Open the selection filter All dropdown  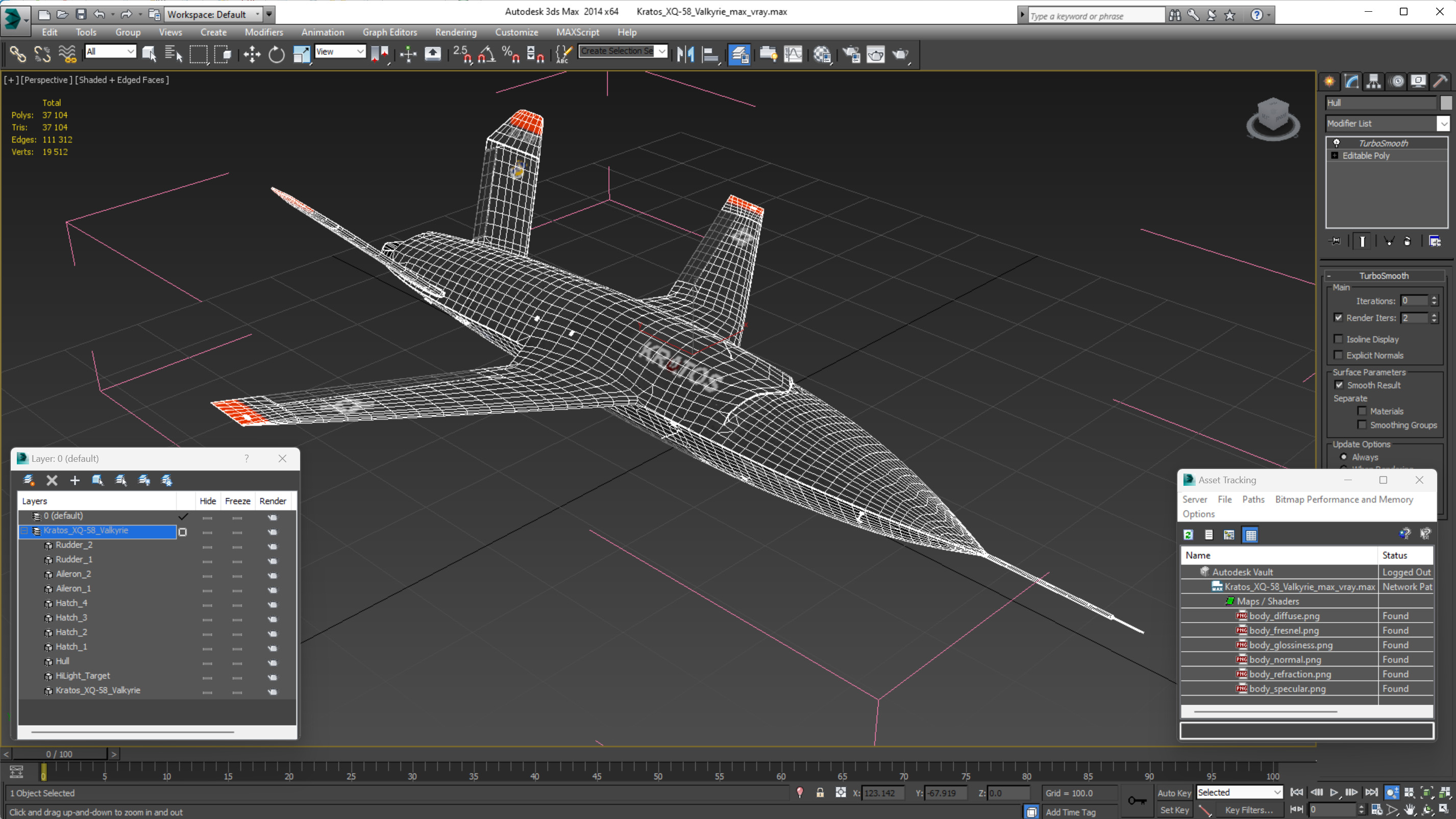point(131,52)
